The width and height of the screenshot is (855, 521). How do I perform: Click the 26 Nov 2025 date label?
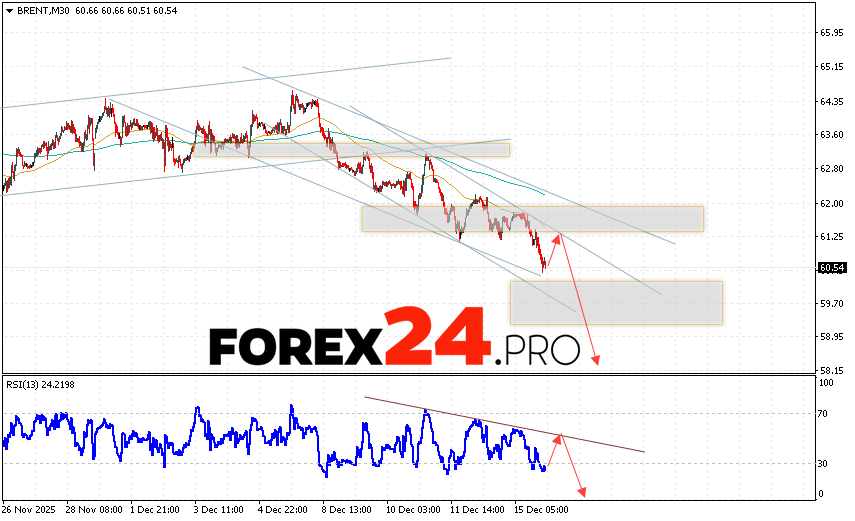[29, 510]
